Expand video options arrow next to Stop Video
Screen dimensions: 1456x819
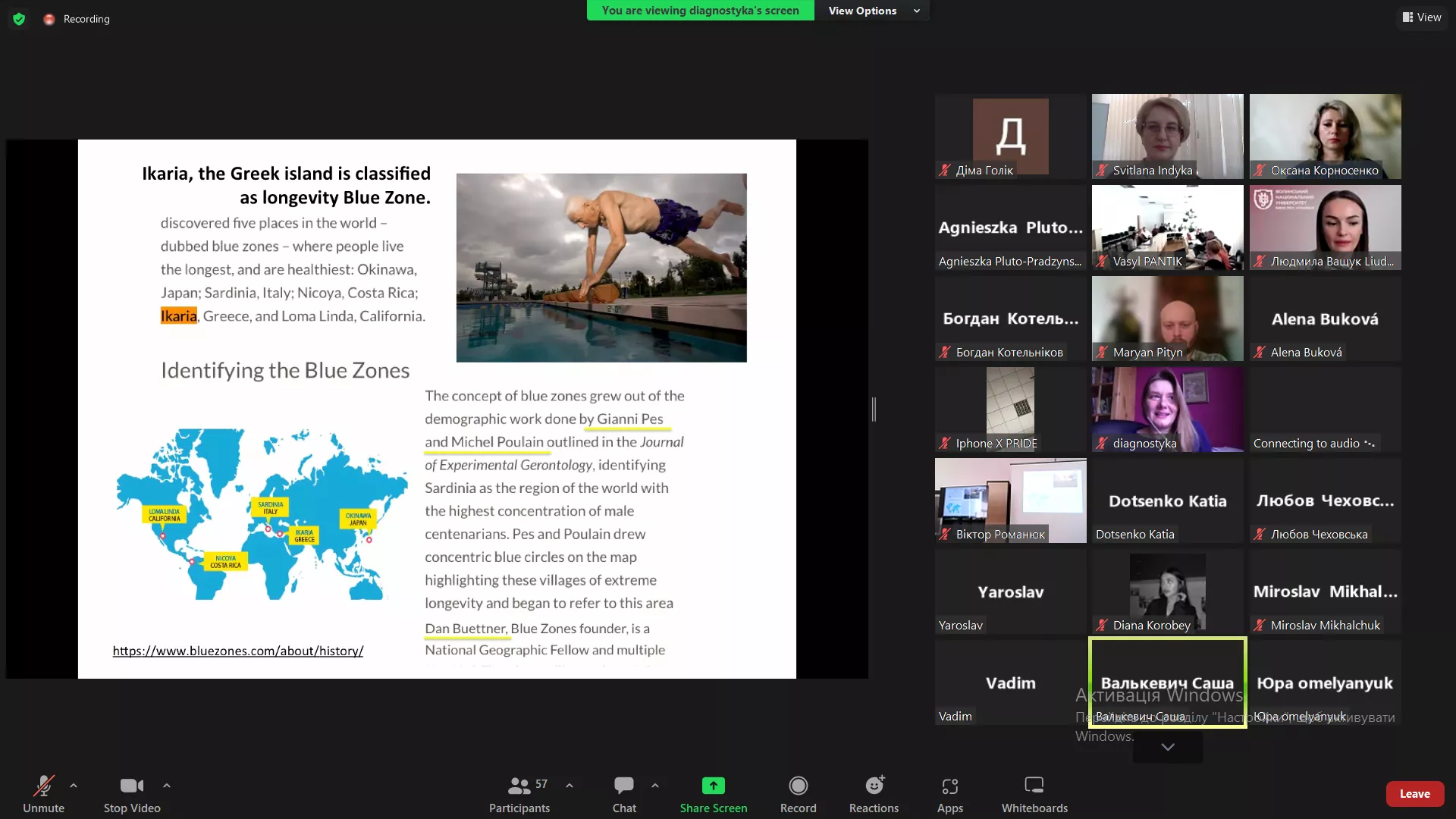(x=167, y=786)
